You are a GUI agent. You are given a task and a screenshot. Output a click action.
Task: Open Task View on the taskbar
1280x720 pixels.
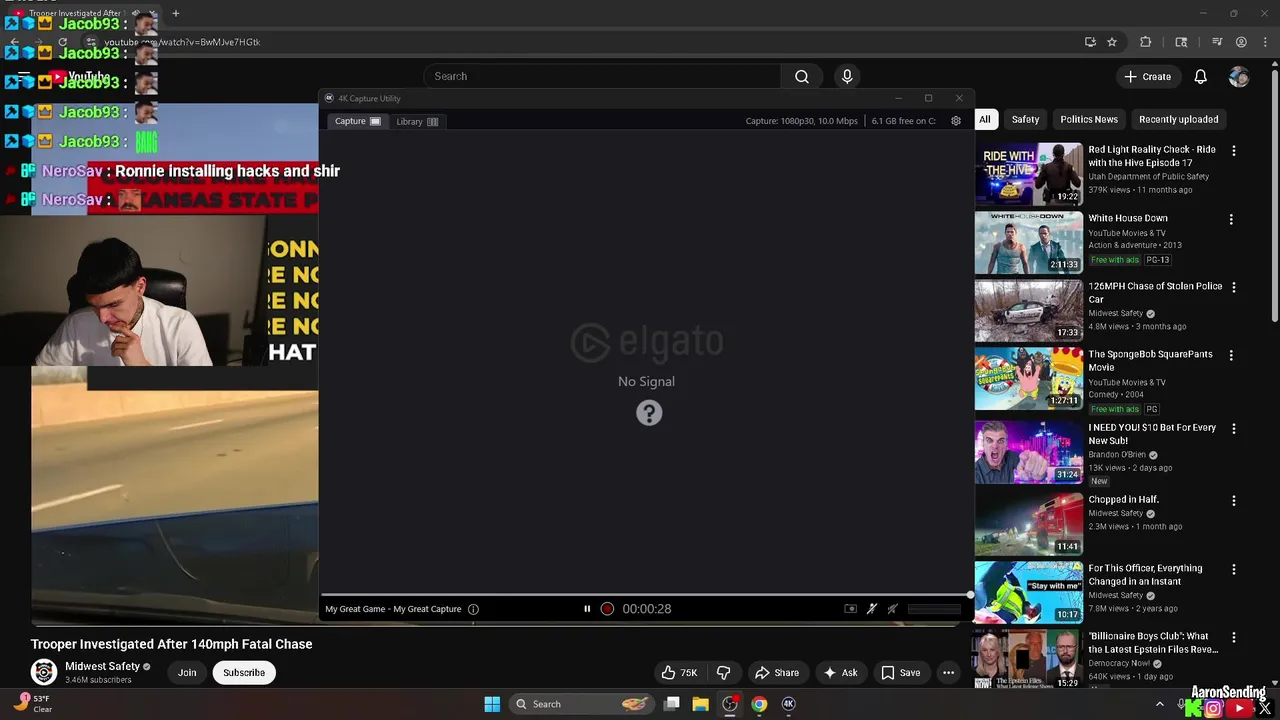point(672,704)
